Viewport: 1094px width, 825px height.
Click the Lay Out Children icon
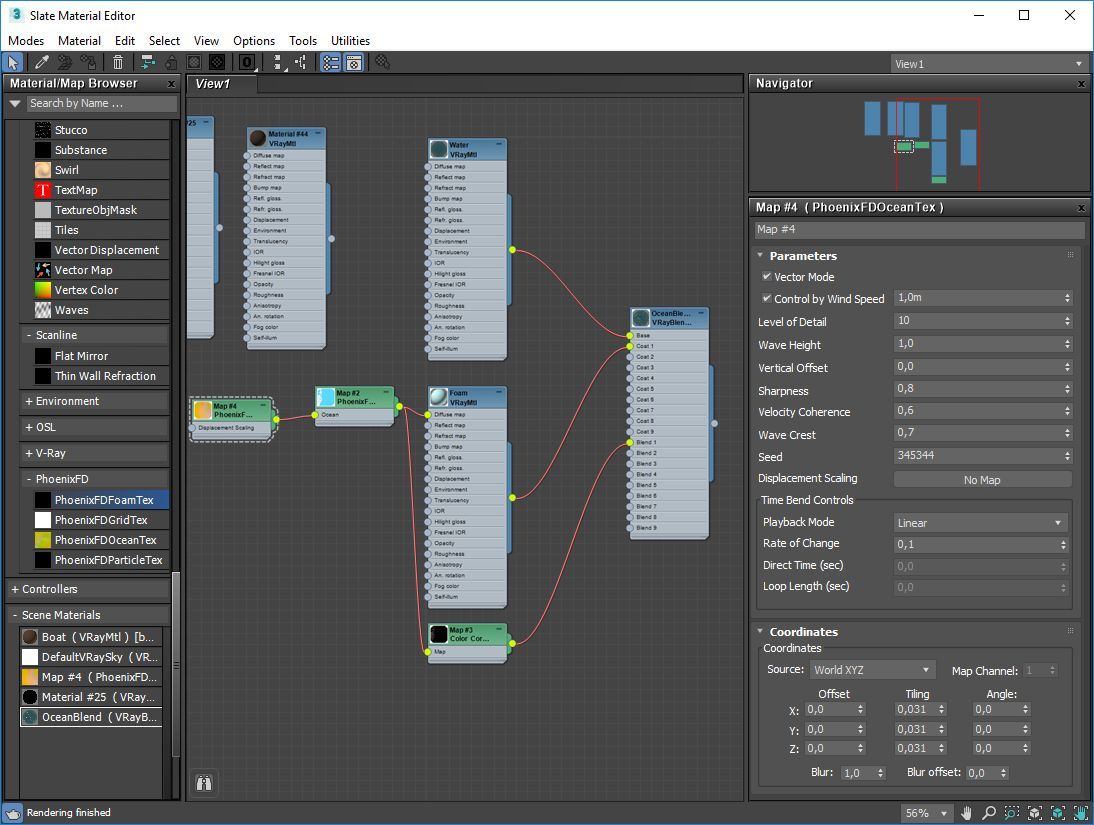click(301, 63)
